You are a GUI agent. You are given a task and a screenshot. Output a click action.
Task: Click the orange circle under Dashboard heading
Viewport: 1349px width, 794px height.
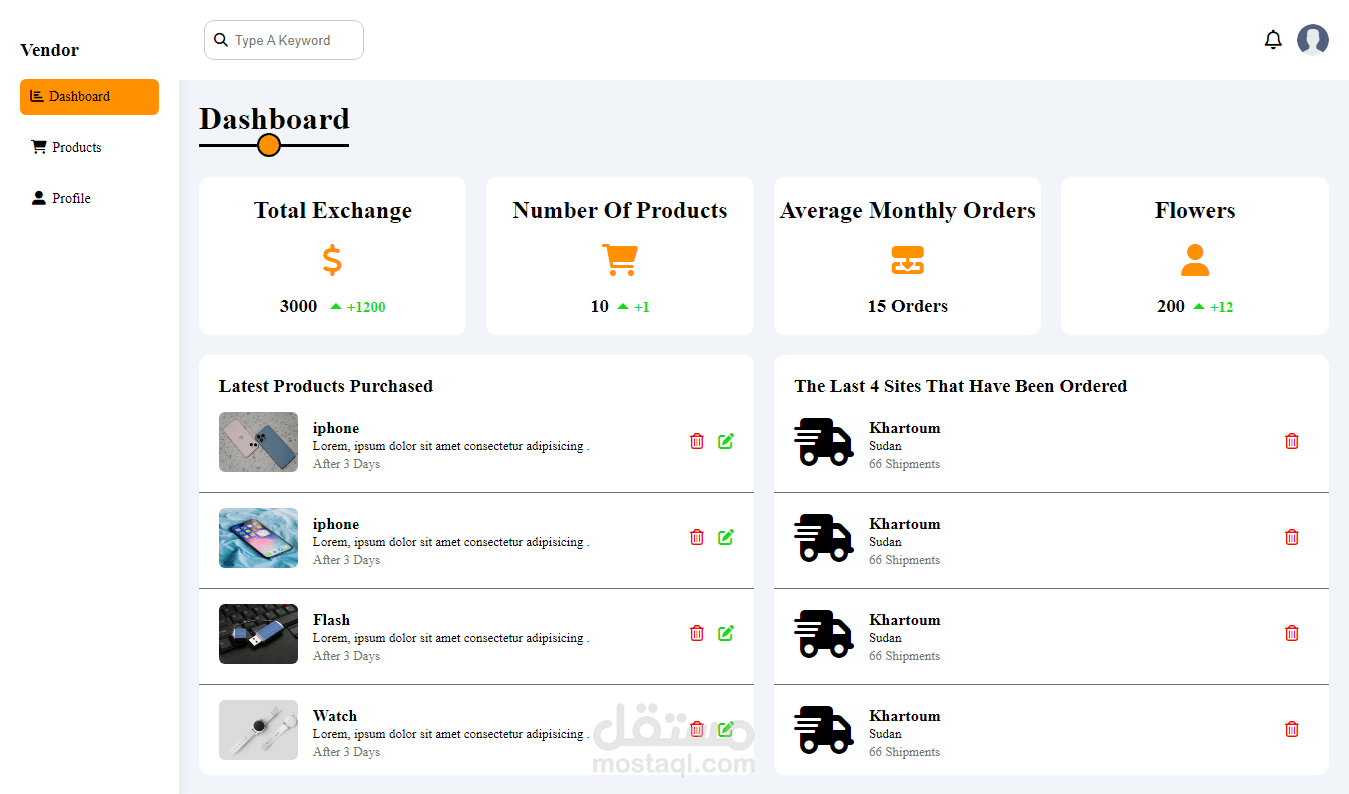(268, 145)
